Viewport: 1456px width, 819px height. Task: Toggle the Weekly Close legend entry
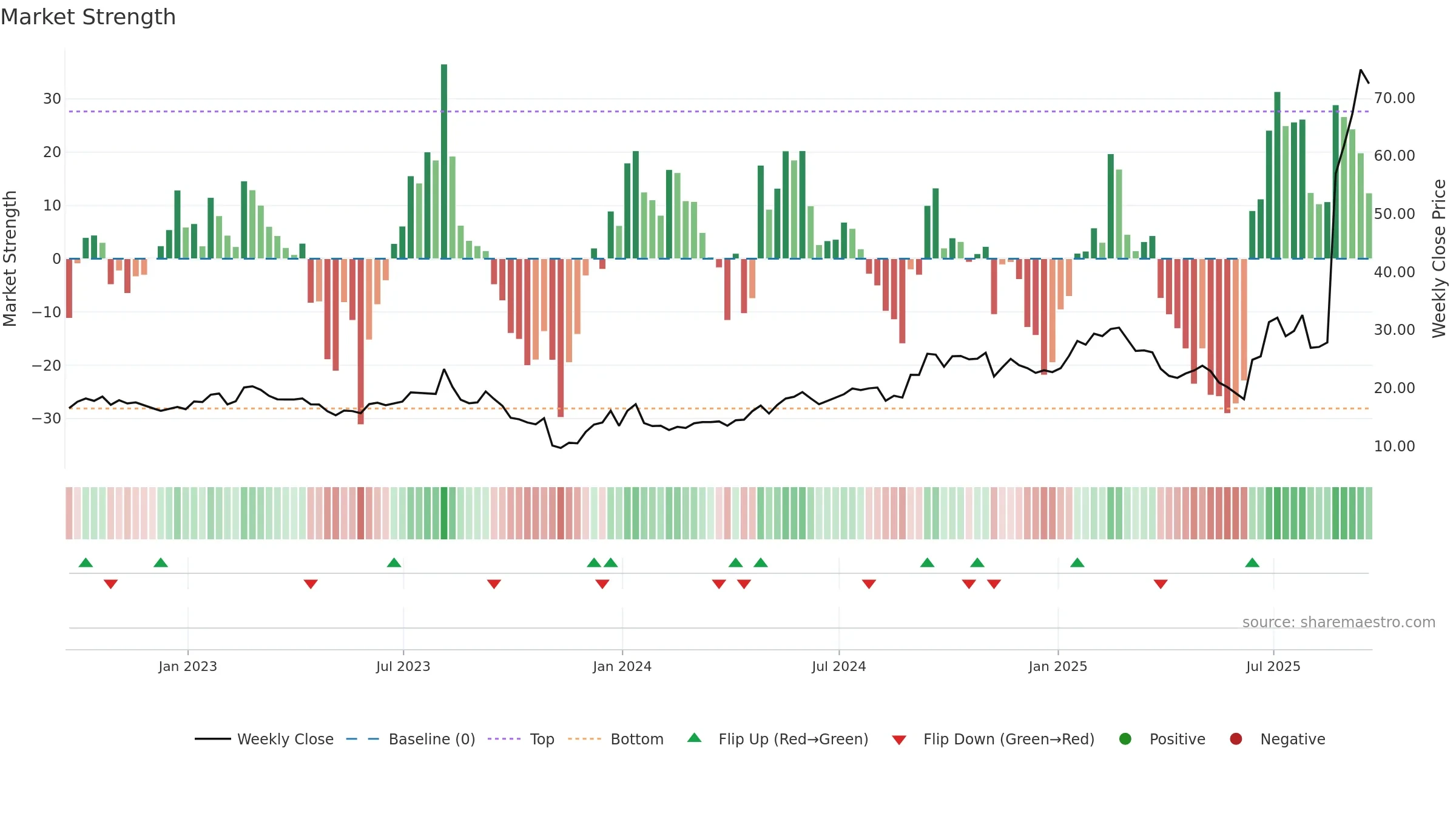pyautogui.click(x=264, y=739)
